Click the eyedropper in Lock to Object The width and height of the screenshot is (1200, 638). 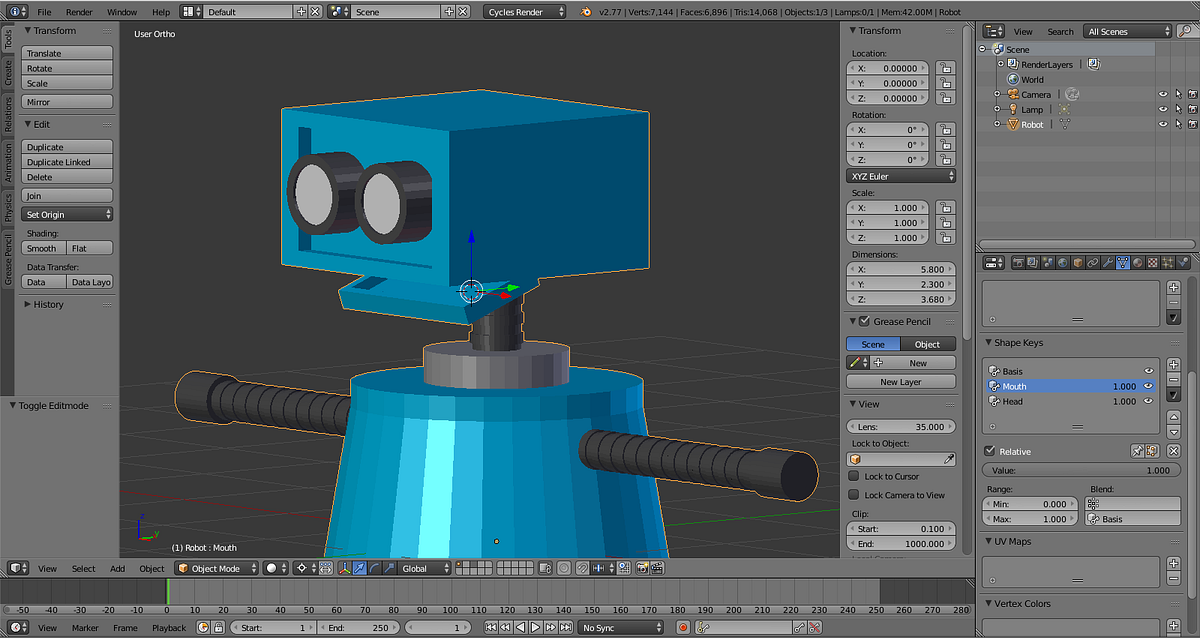[949, 458]
